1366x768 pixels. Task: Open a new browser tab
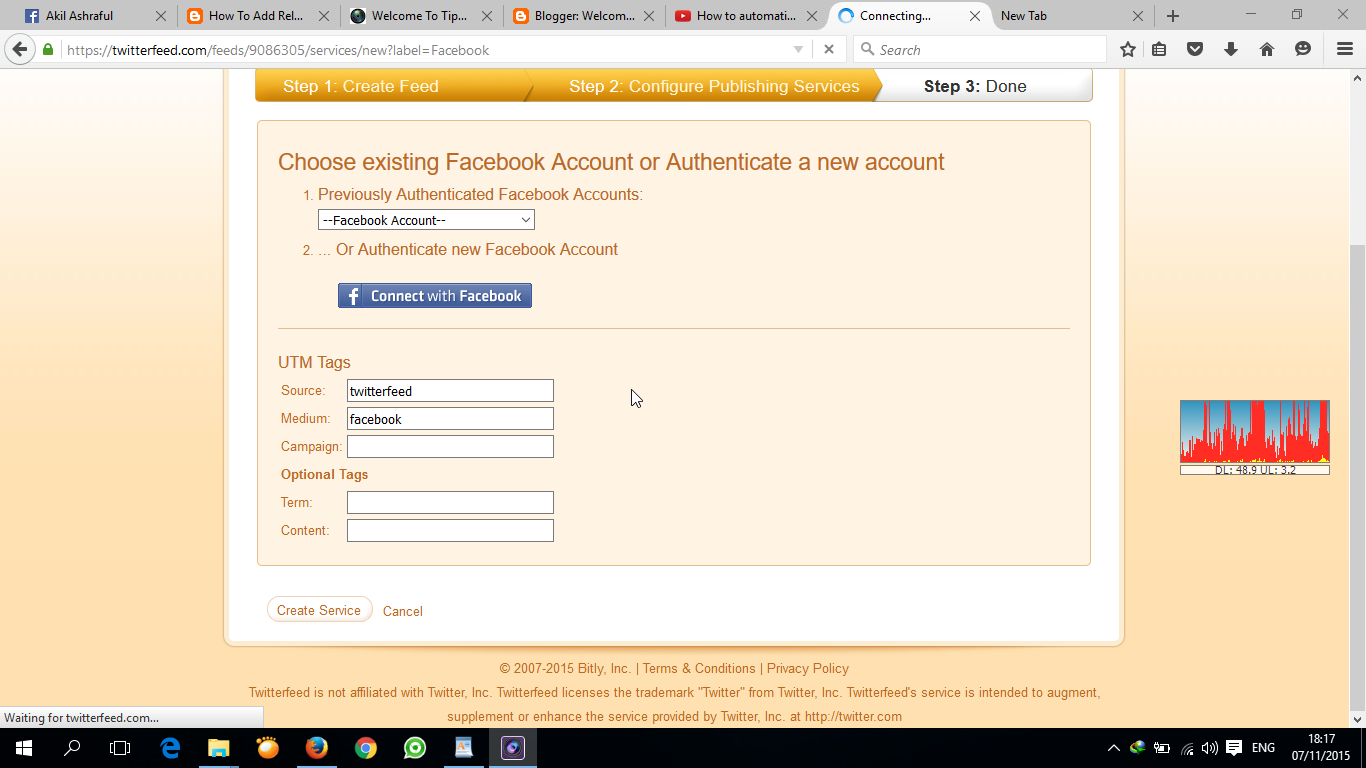[1173, 16]
